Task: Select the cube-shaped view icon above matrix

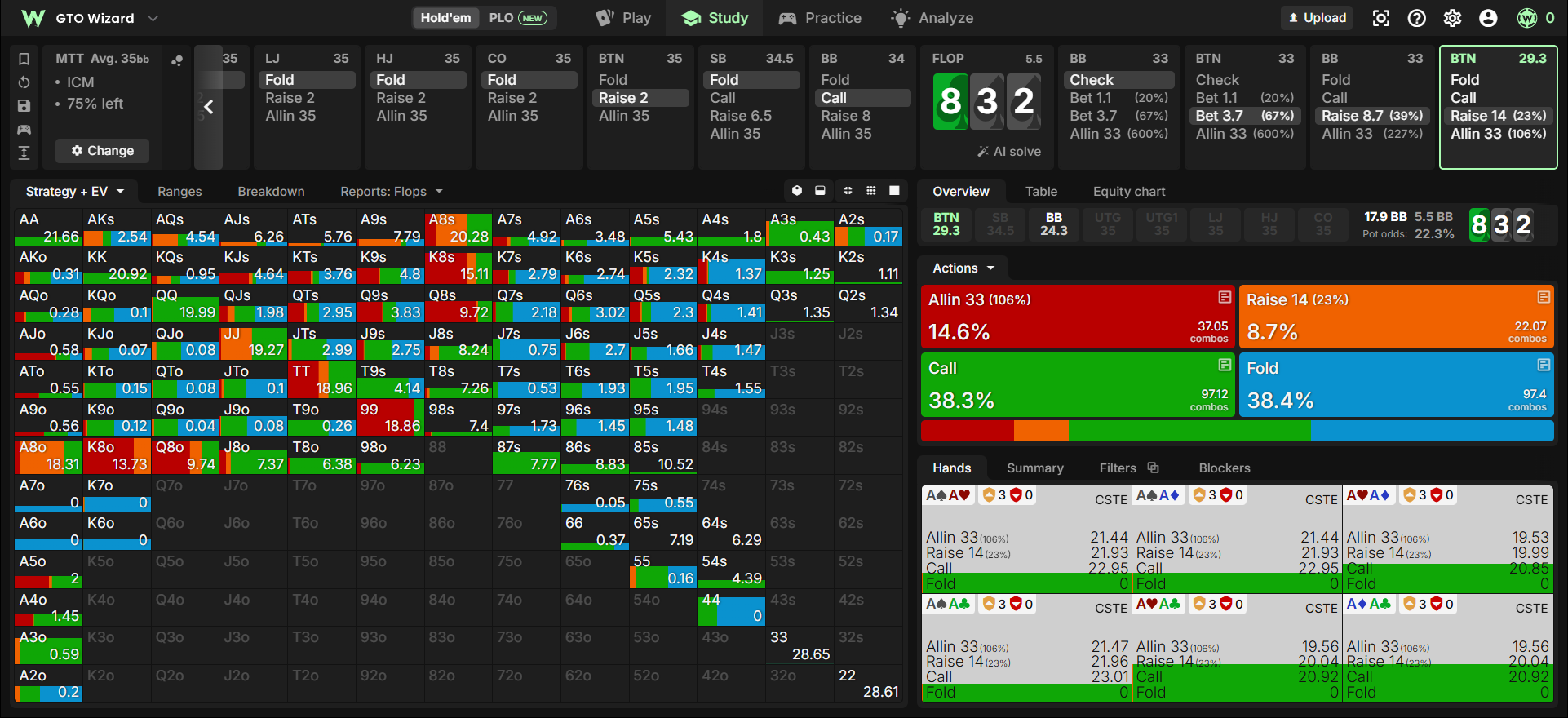Action: [x=797, y=191]
